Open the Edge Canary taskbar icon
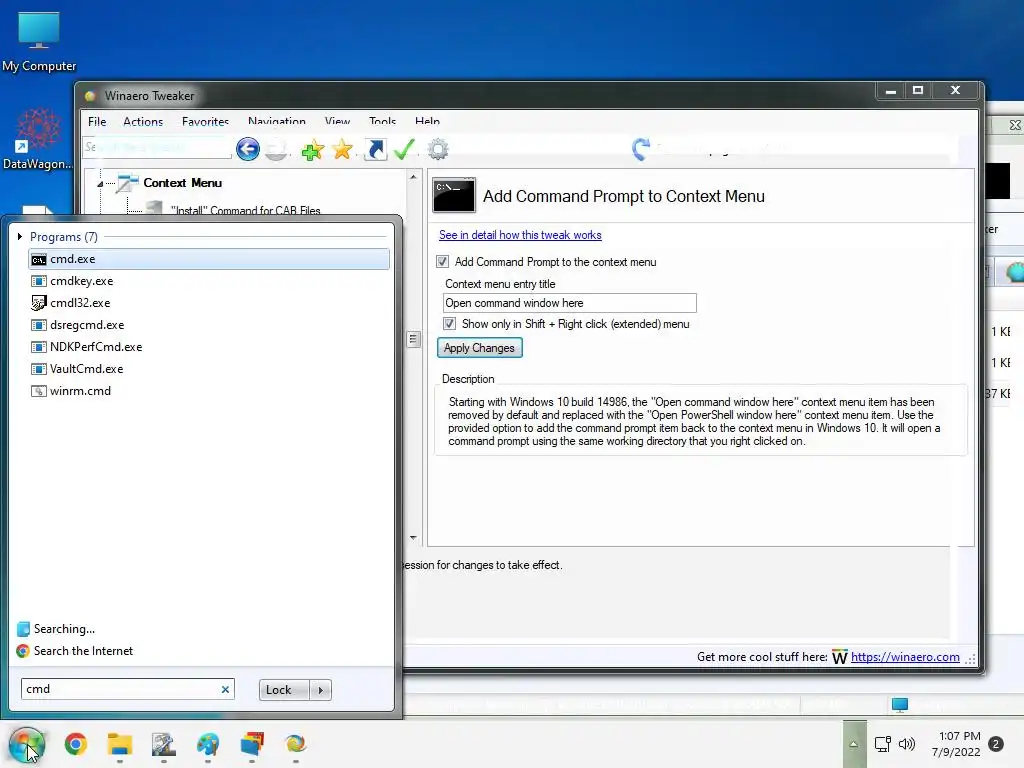The width and height of the screenshot is (1024, 768). point(295,744)
